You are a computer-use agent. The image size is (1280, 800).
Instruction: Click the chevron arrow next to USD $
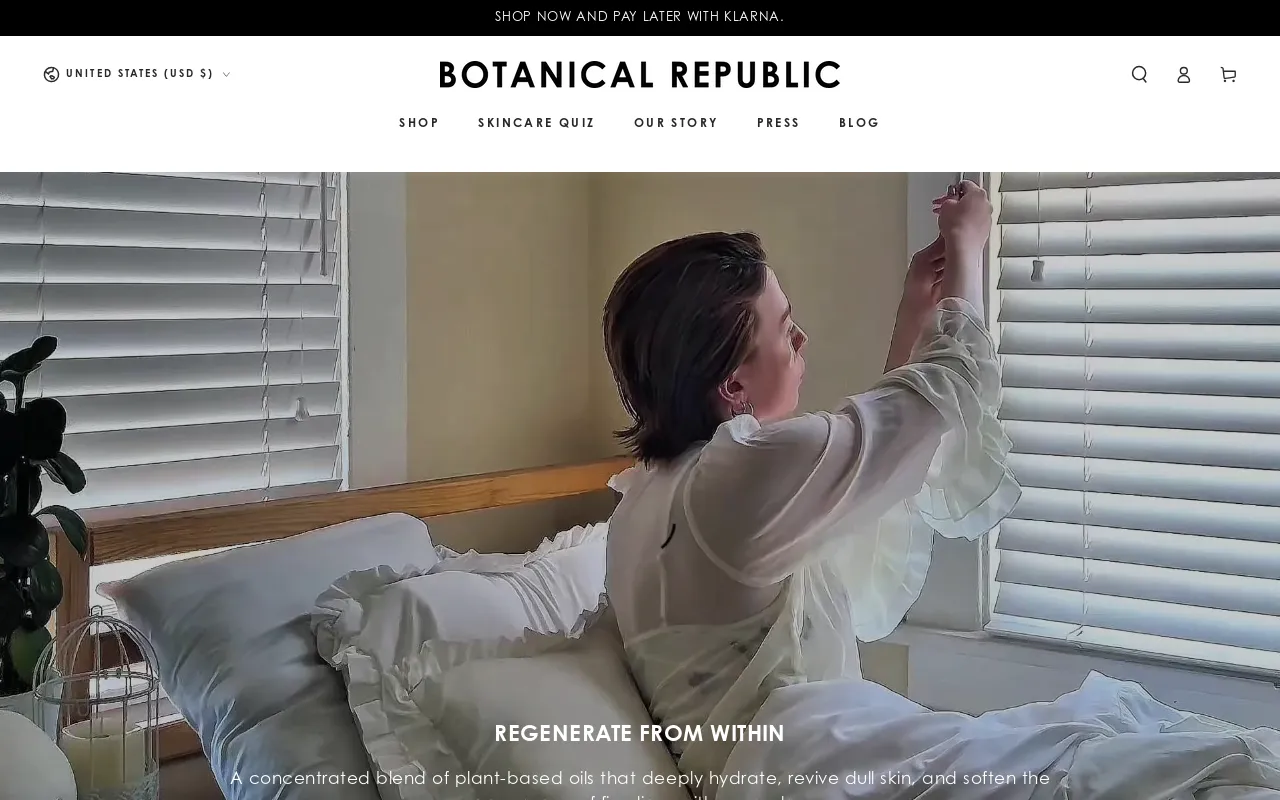tap(226, 74)
